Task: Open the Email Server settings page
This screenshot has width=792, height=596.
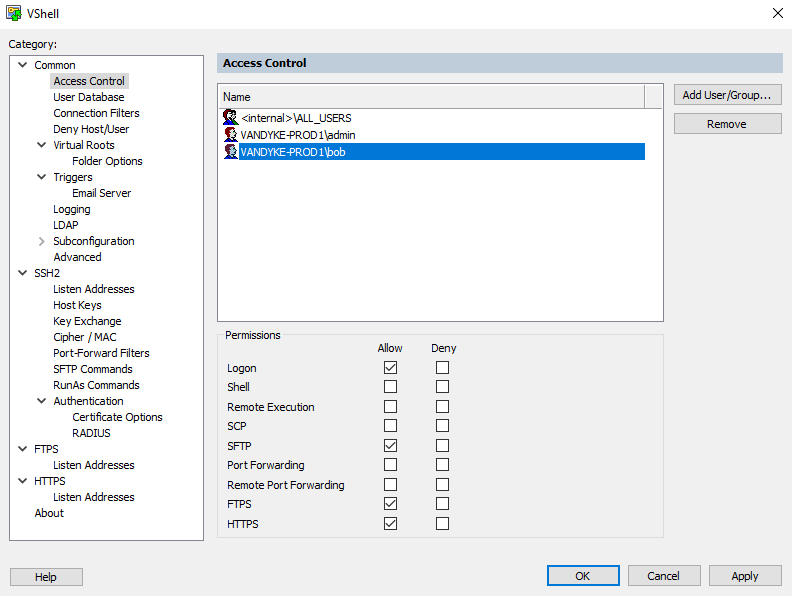Action: click(101, 193)
